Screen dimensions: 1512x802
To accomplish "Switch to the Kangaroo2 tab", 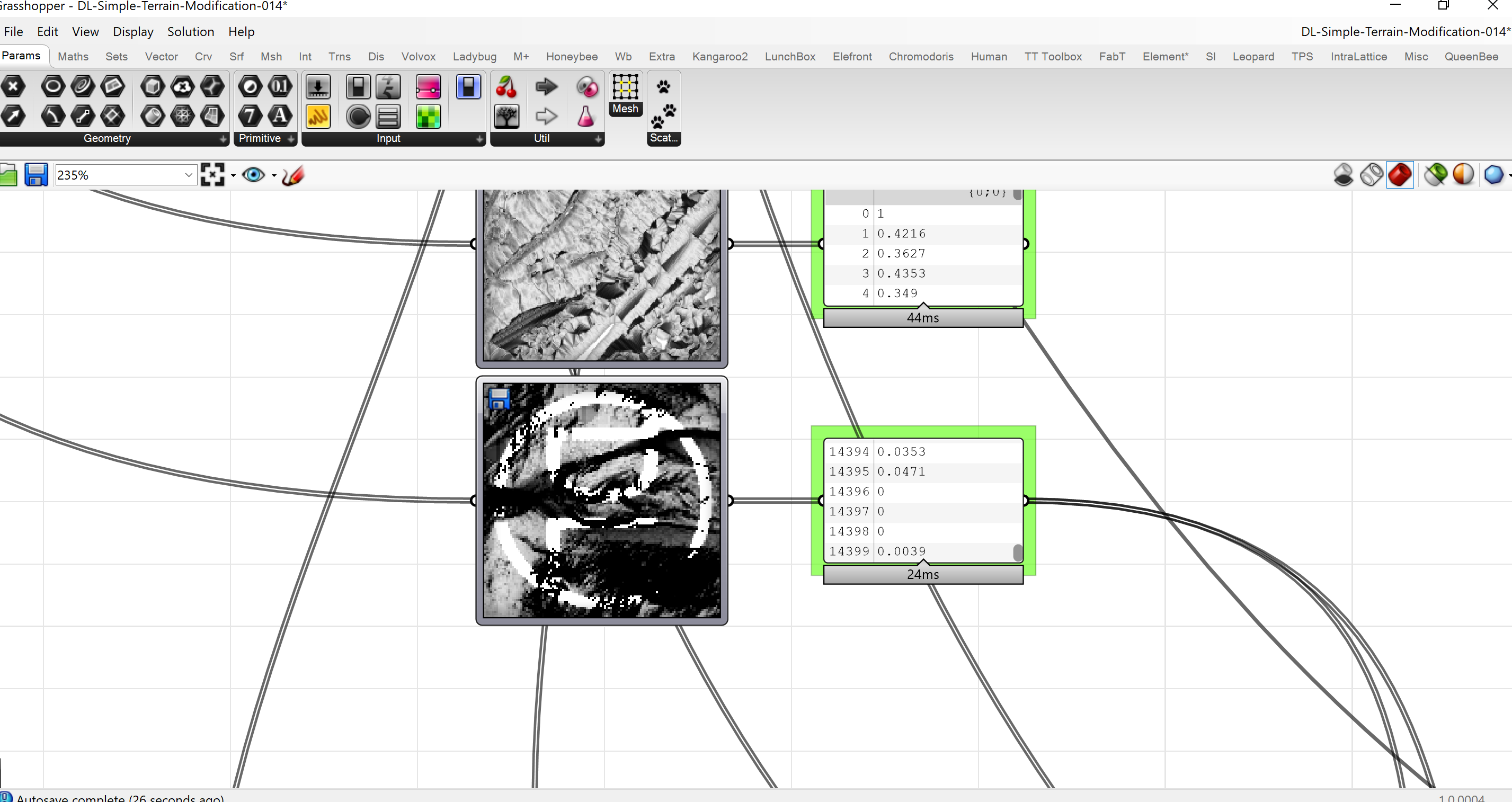I will click(719, 56).
